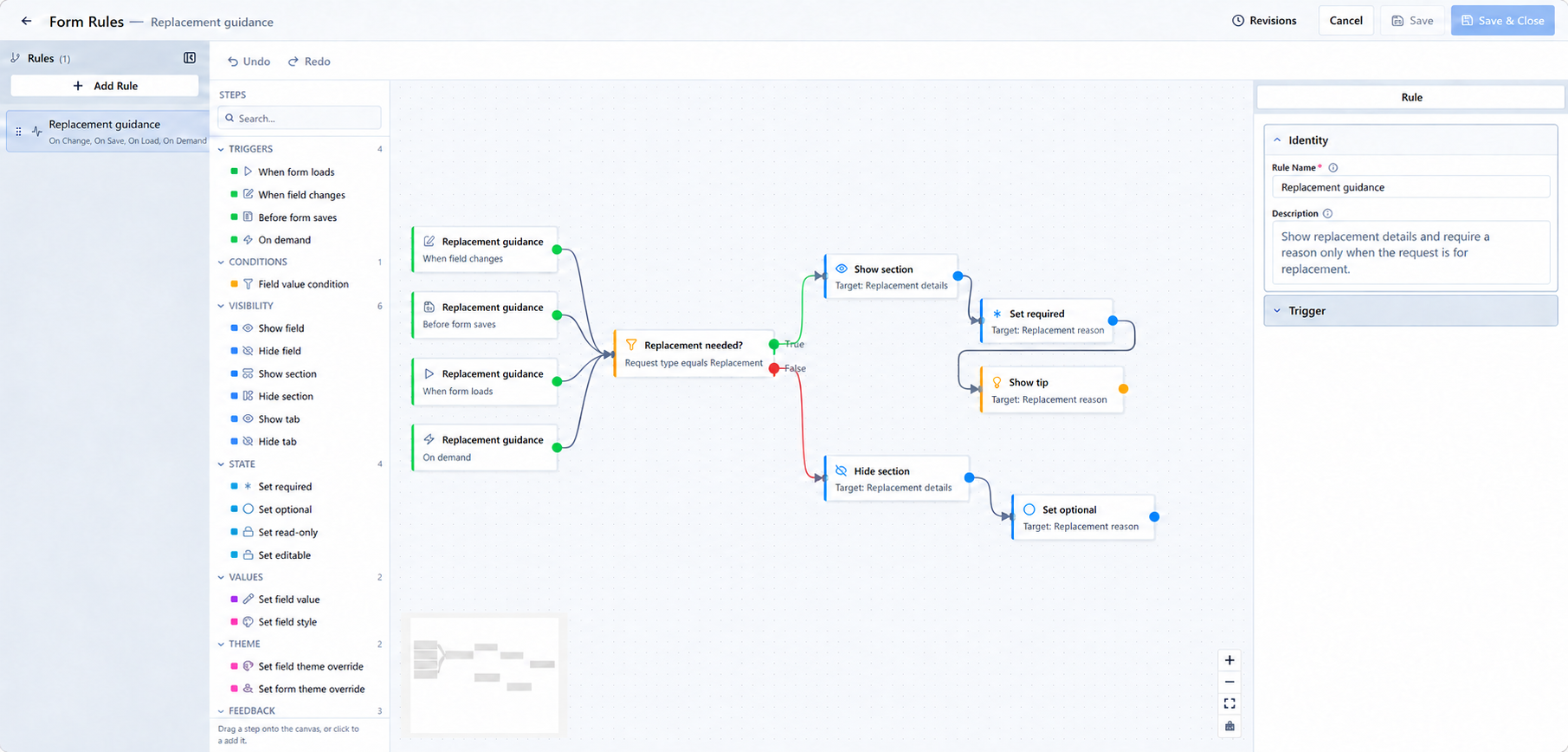Click into the Rule Name field
The height and width of the screenshot is (752, 1568).
tap(1410, 187)
